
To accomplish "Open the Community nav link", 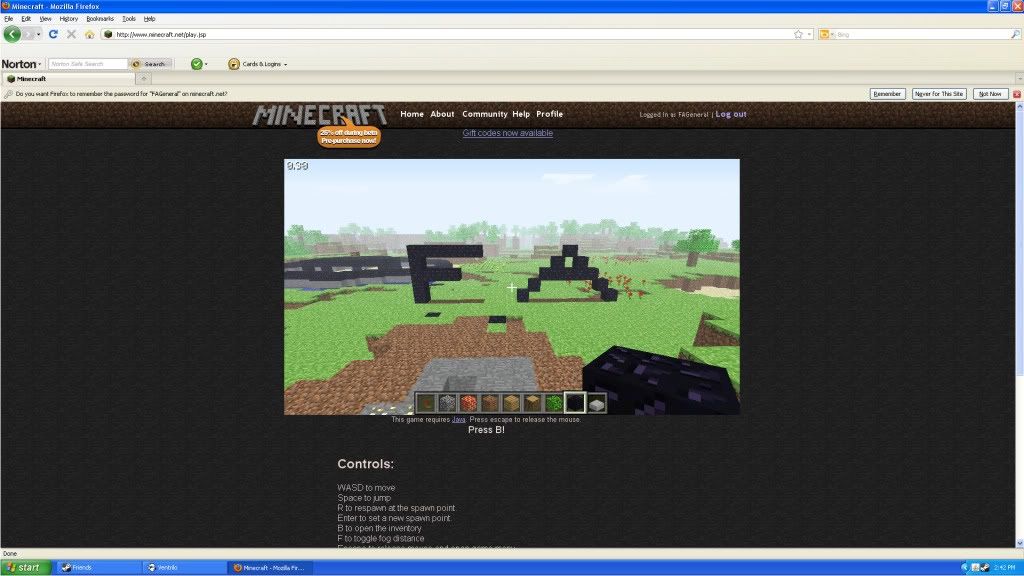I will click(x=485, y=114).
